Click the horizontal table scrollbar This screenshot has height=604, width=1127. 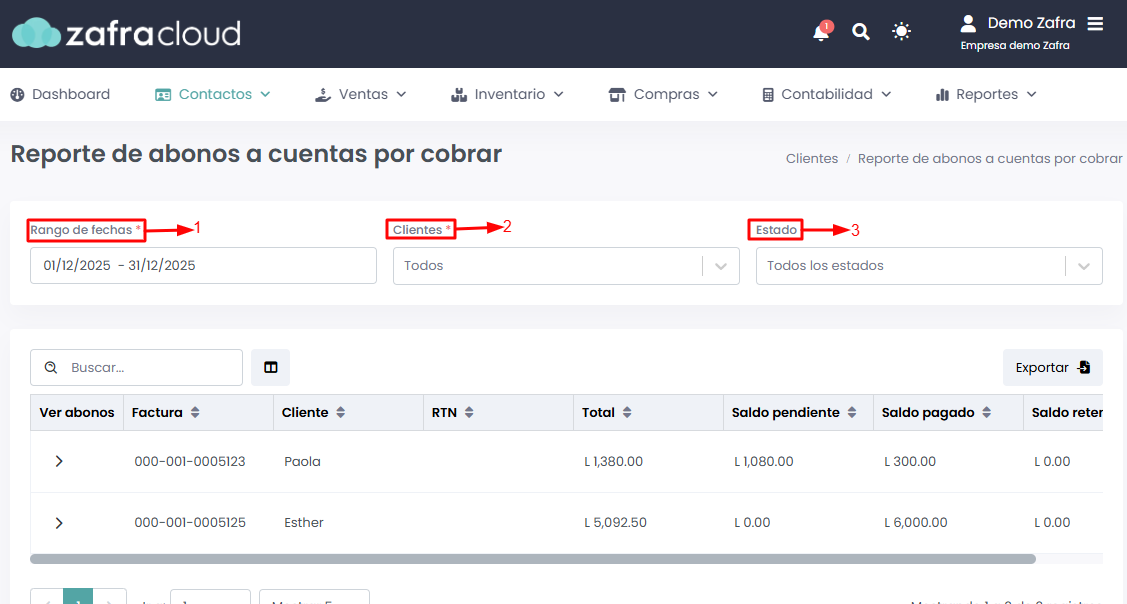click(533, 559)
